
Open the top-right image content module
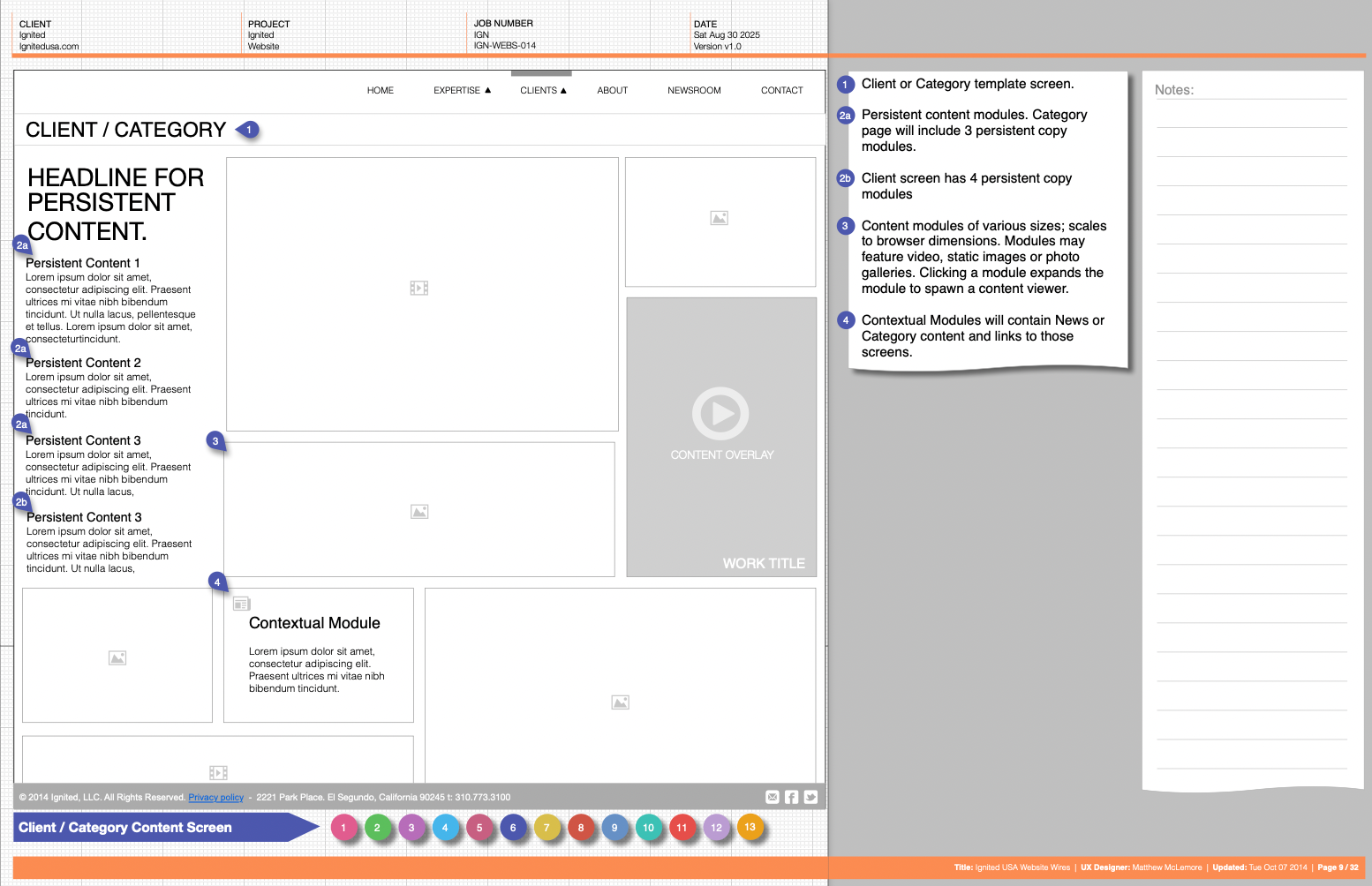coord(720,221)
